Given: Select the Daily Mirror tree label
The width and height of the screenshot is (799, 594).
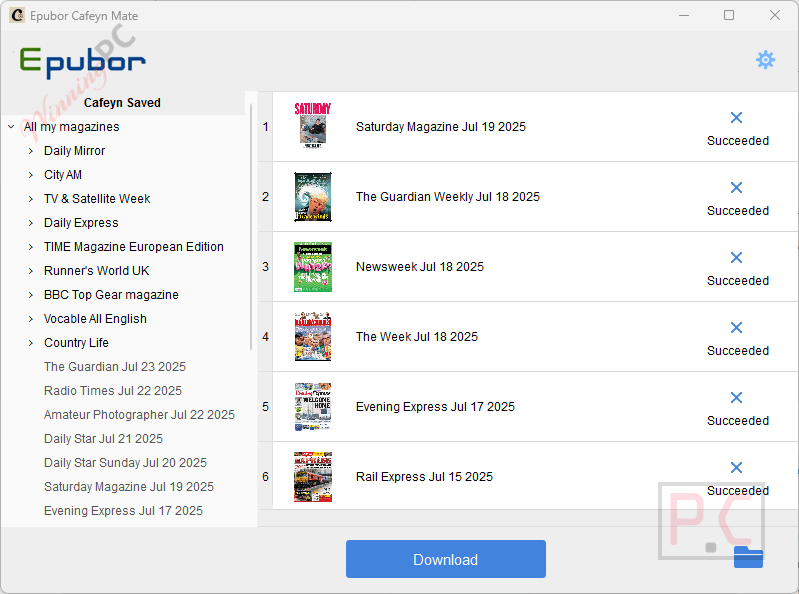Looking at the screenshot, I should tap(74, 151).
